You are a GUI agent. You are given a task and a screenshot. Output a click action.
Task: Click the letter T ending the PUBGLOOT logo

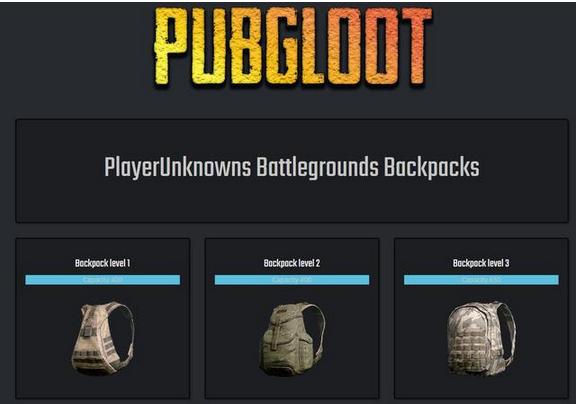(x=415, y=46)
